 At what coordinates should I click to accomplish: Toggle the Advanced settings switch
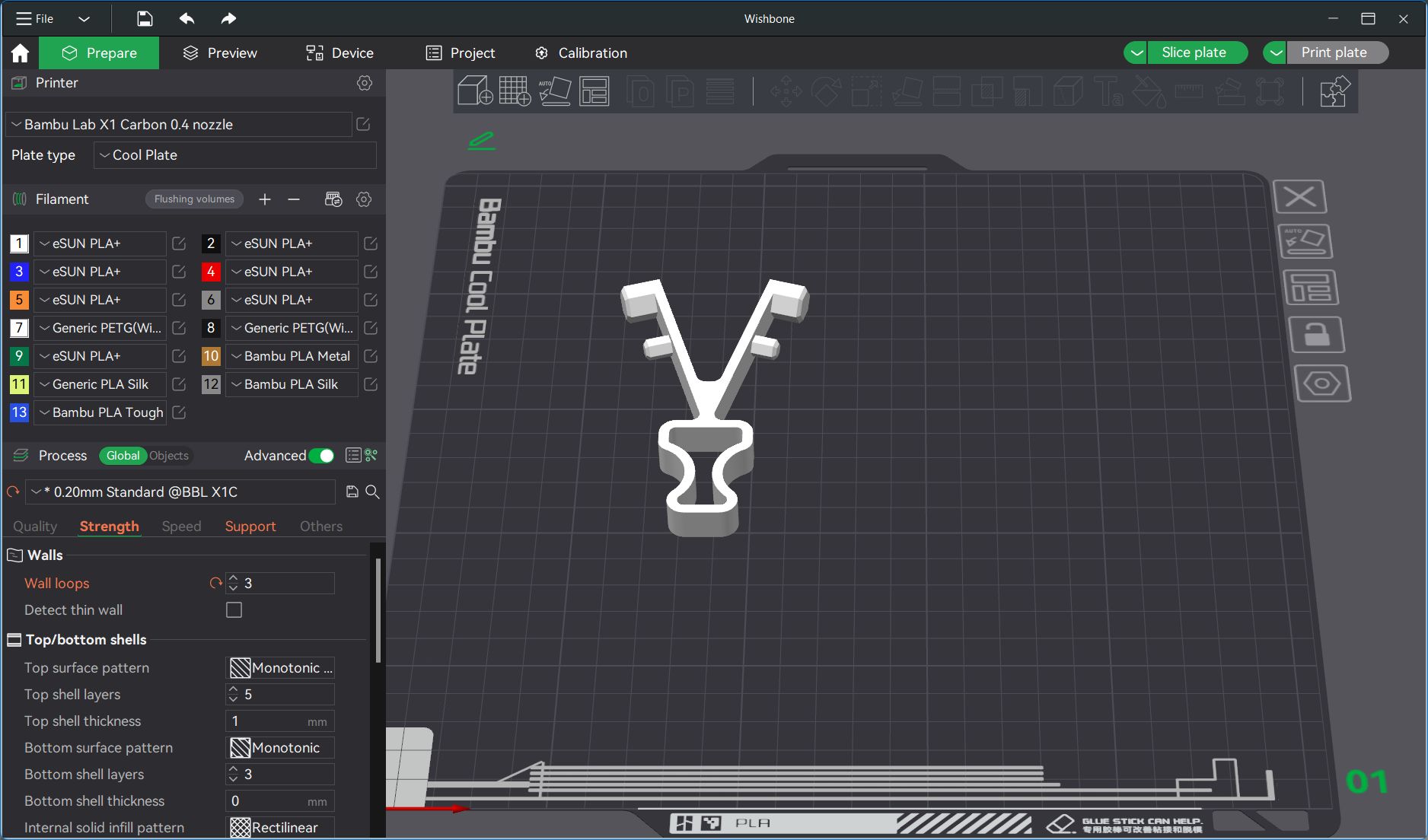321,456
